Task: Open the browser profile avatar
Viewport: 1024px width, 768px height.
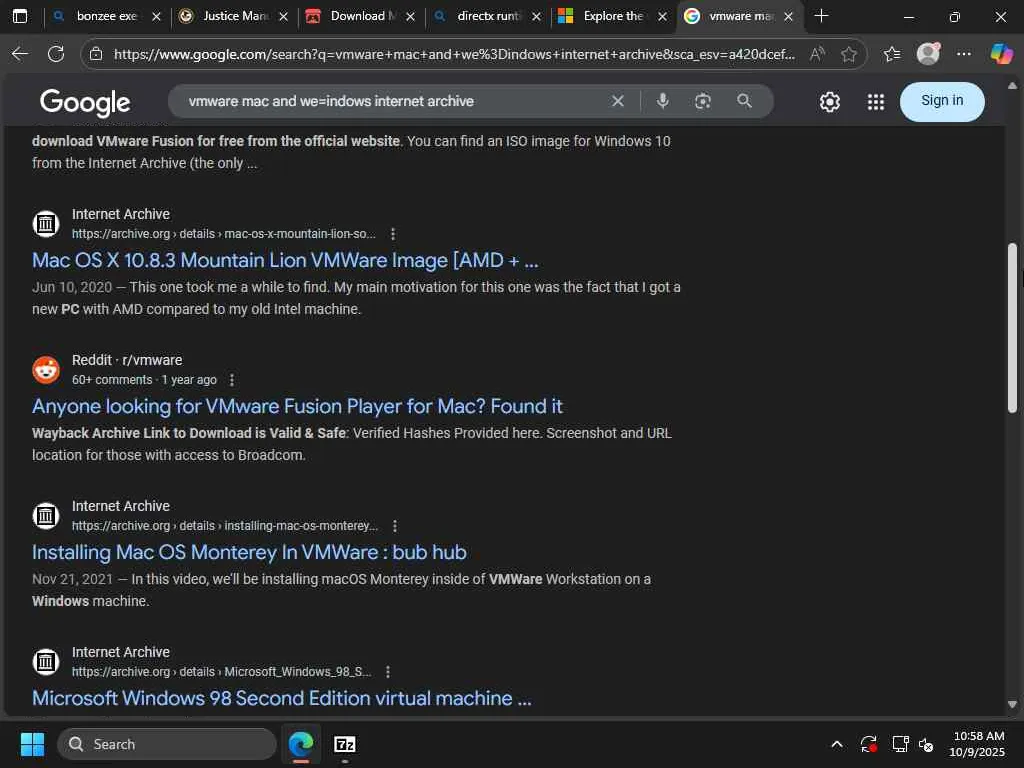Action: pos(928,54)
